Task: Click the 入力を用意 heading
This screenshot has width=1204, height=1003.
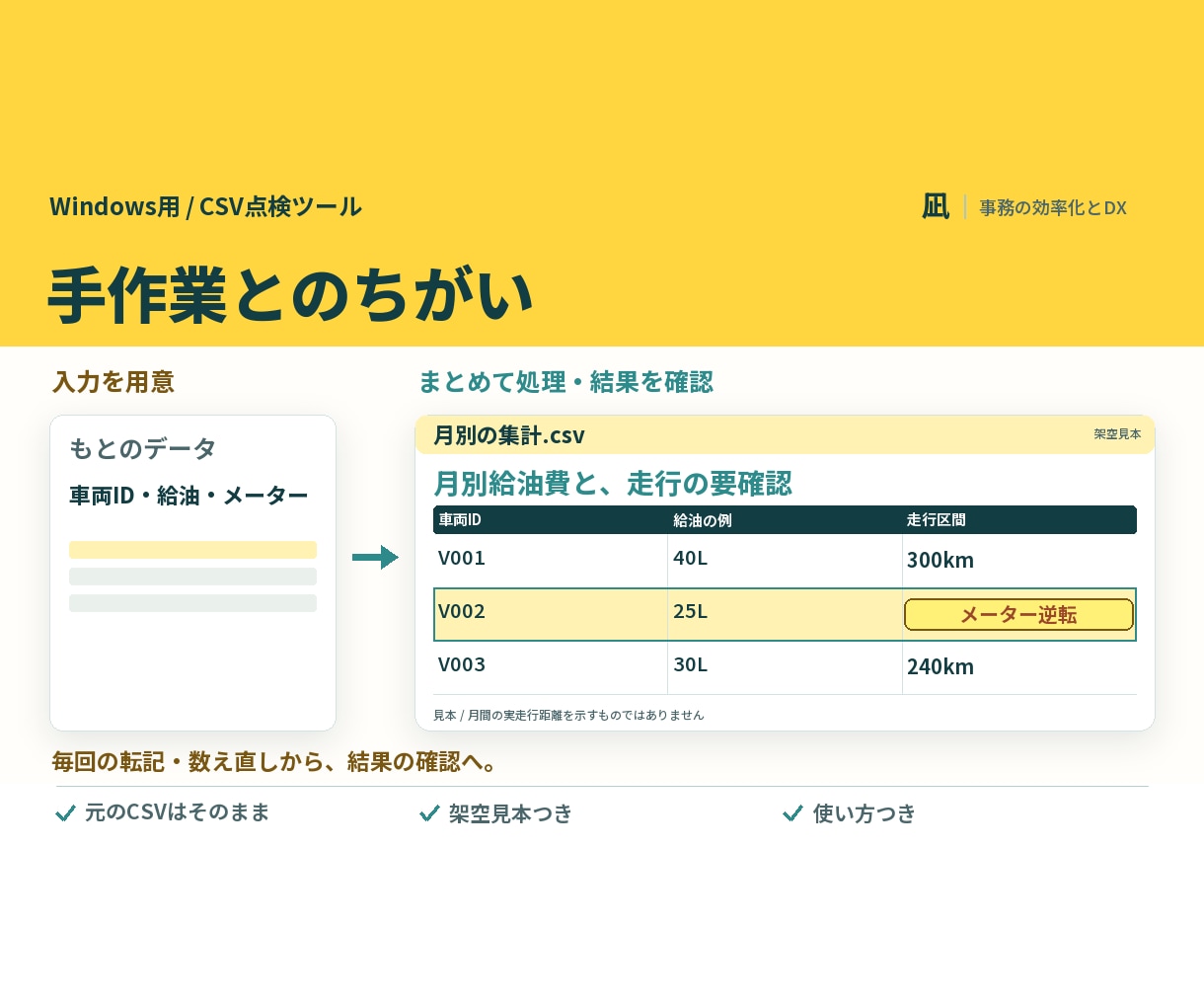Action: 113,382
